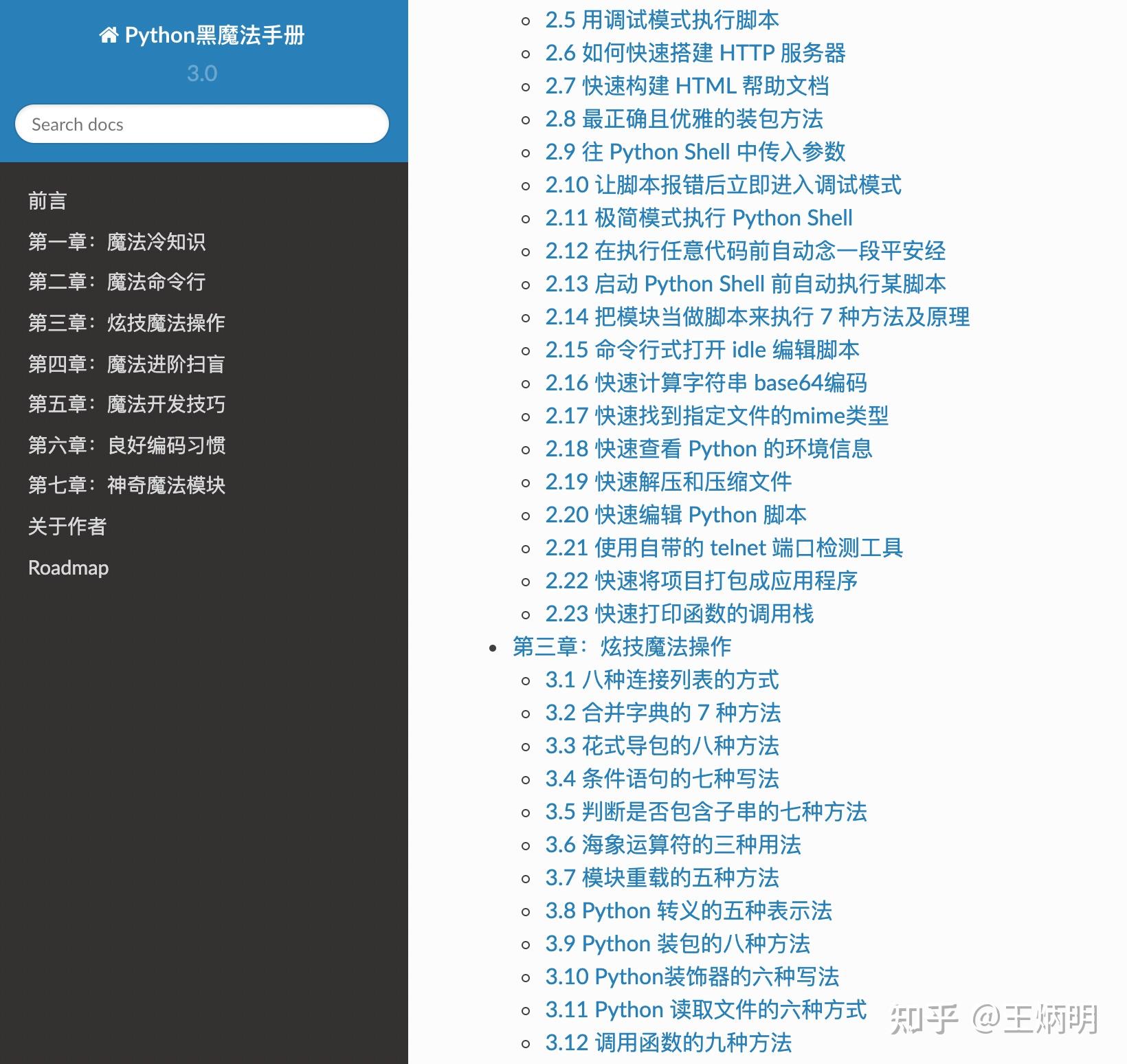Open the Roadmap page

(x=68, y=568)
